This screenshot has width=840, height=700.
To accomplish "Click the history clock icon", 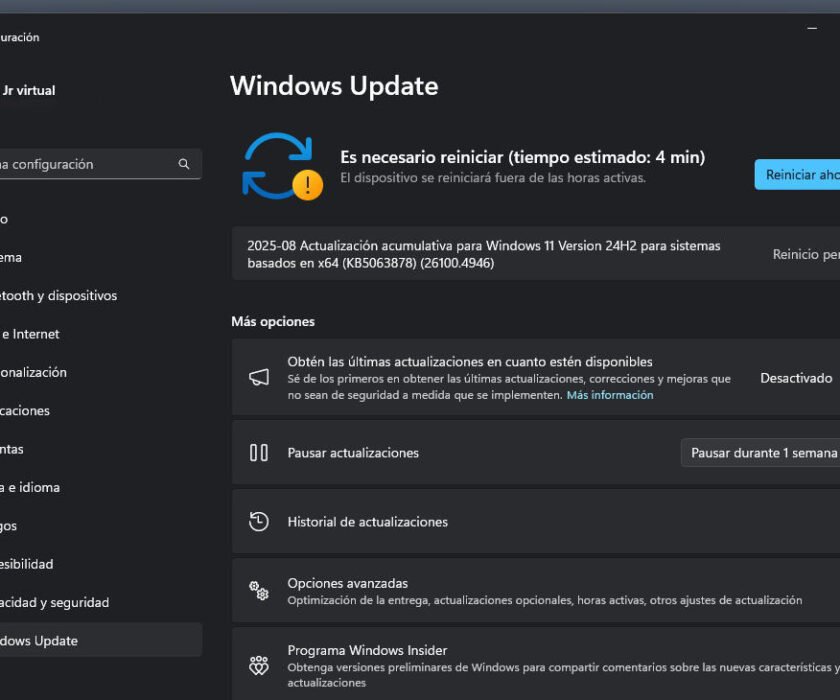I will (x=259, y=522).
